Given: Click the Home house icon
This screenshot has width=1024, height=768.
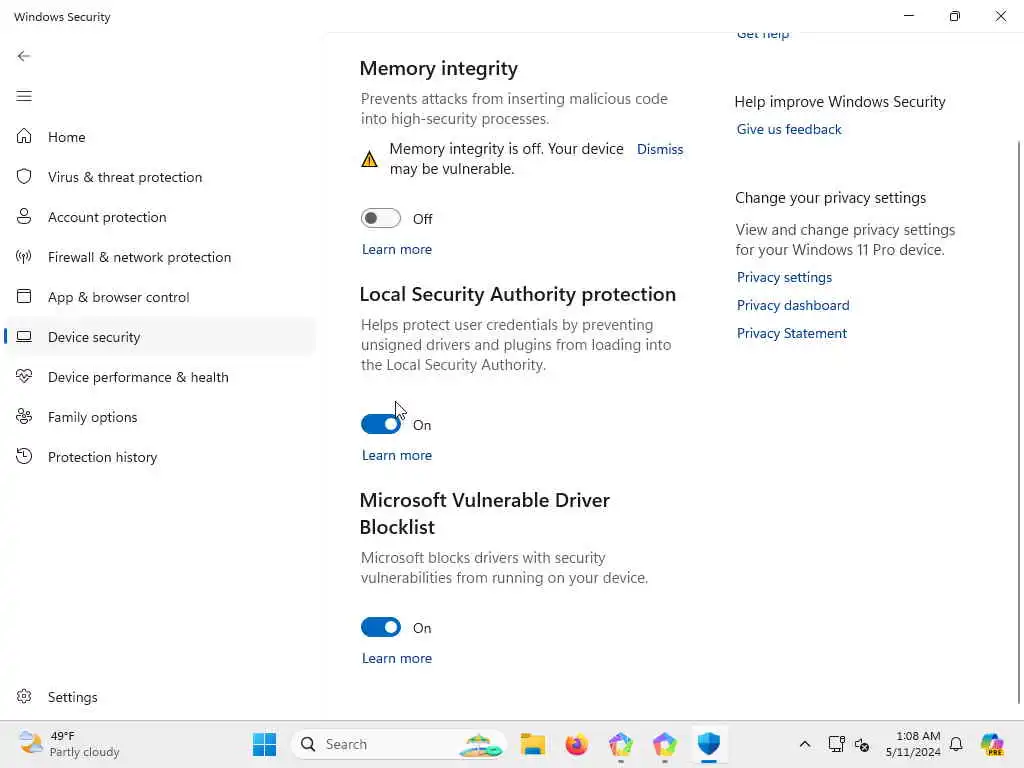Looking at the screenshot, I should pos(24,136).
